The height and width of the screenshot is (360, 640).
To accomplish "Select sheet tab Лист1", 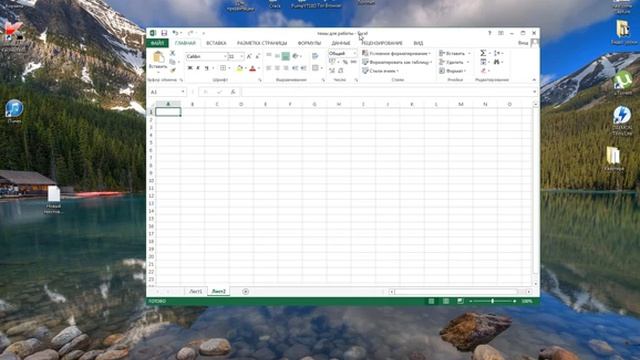I will pyautogui.click(x=196, y=291).
